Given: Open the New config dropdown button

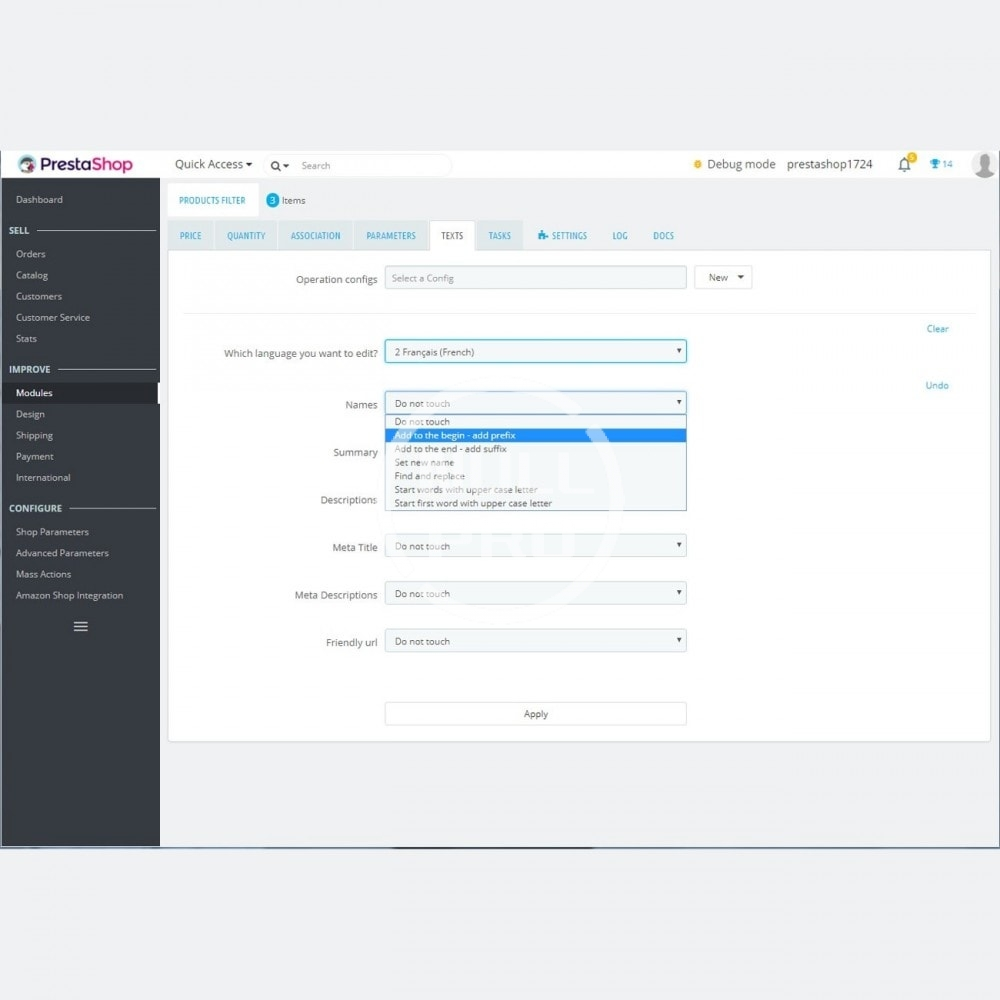Looking at the screenshot, I should click(x=723, y=278).
